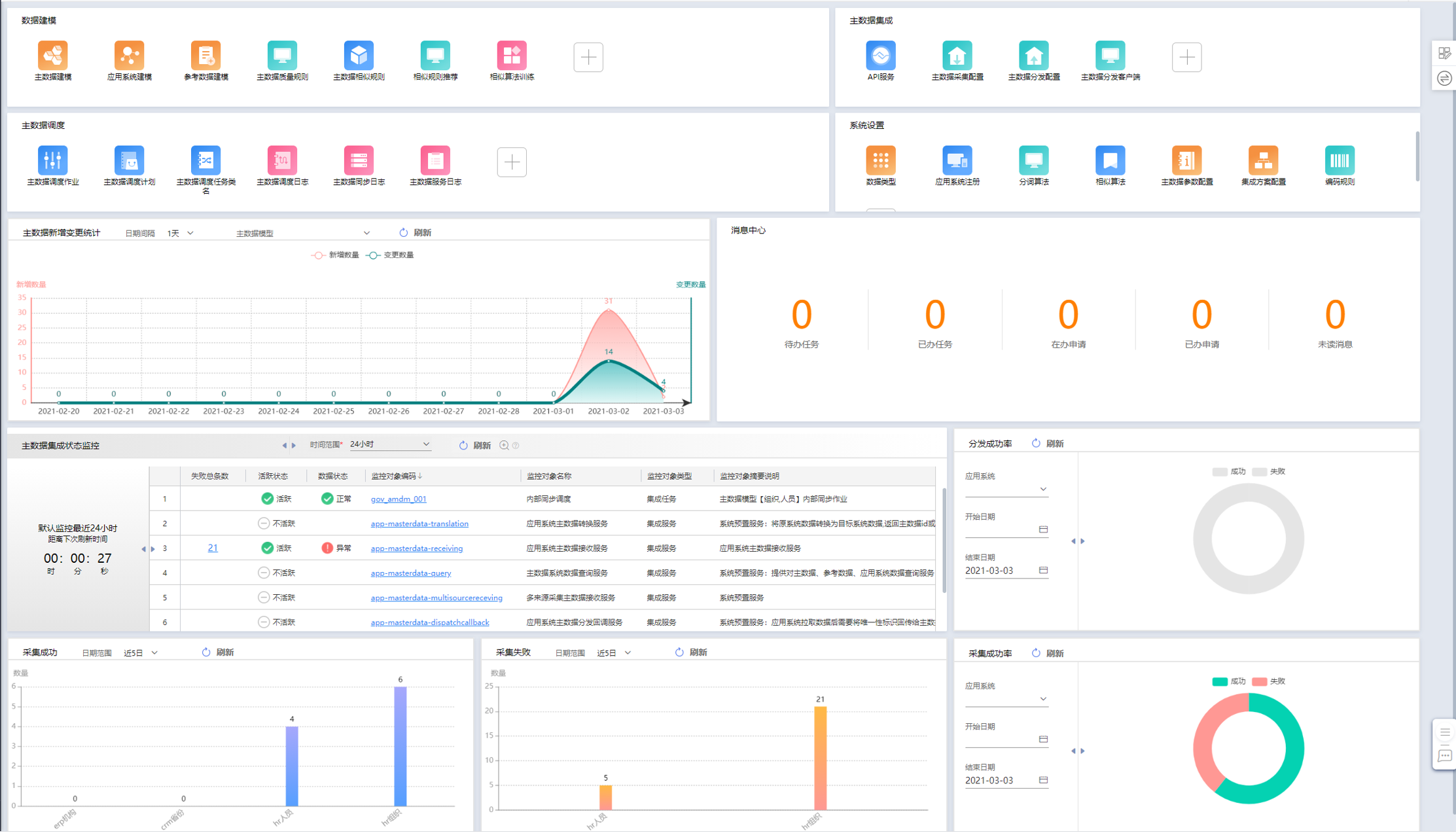Open the 主数据建模 icon
This screenshot has width=1456, height=839.
(x=53, y=56)
